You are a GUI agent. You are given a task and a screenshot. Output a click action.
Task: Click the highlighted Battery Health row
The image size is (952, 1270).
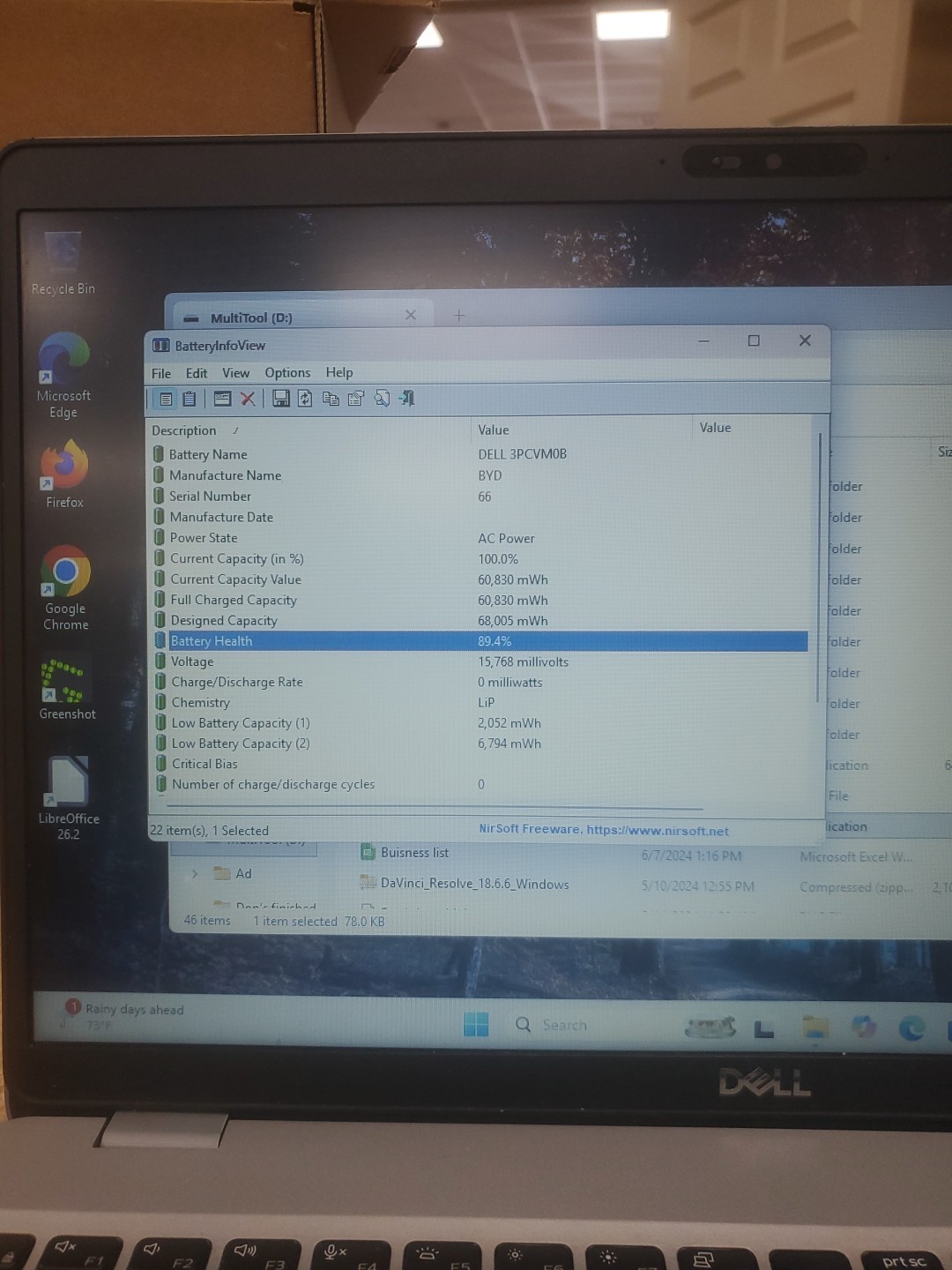click(x=480, y=641)
